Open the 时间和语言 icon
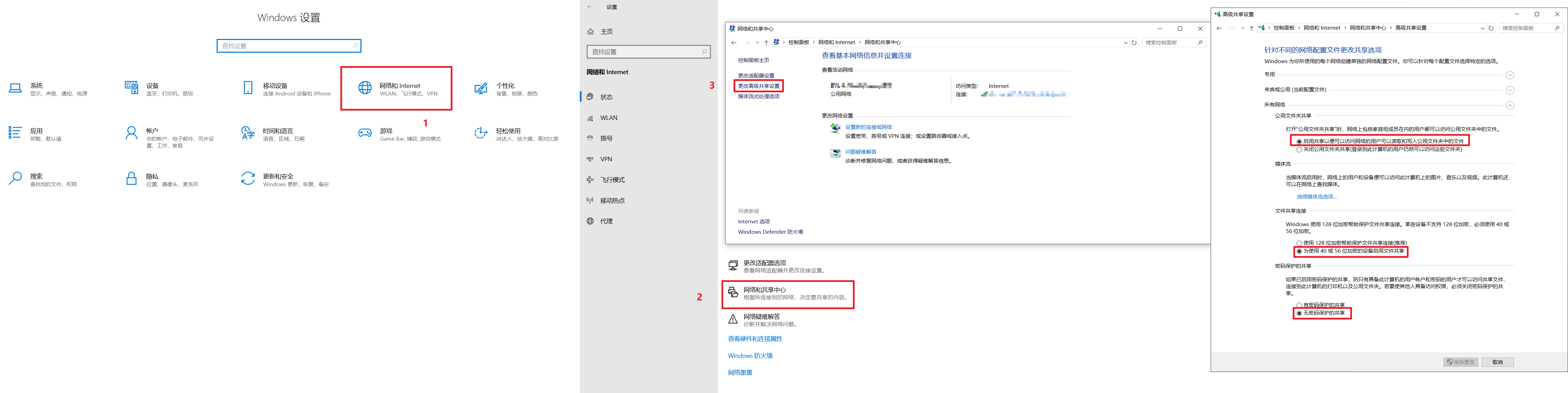Screen dimensions: 1568x393 click(x=248, y=133)
